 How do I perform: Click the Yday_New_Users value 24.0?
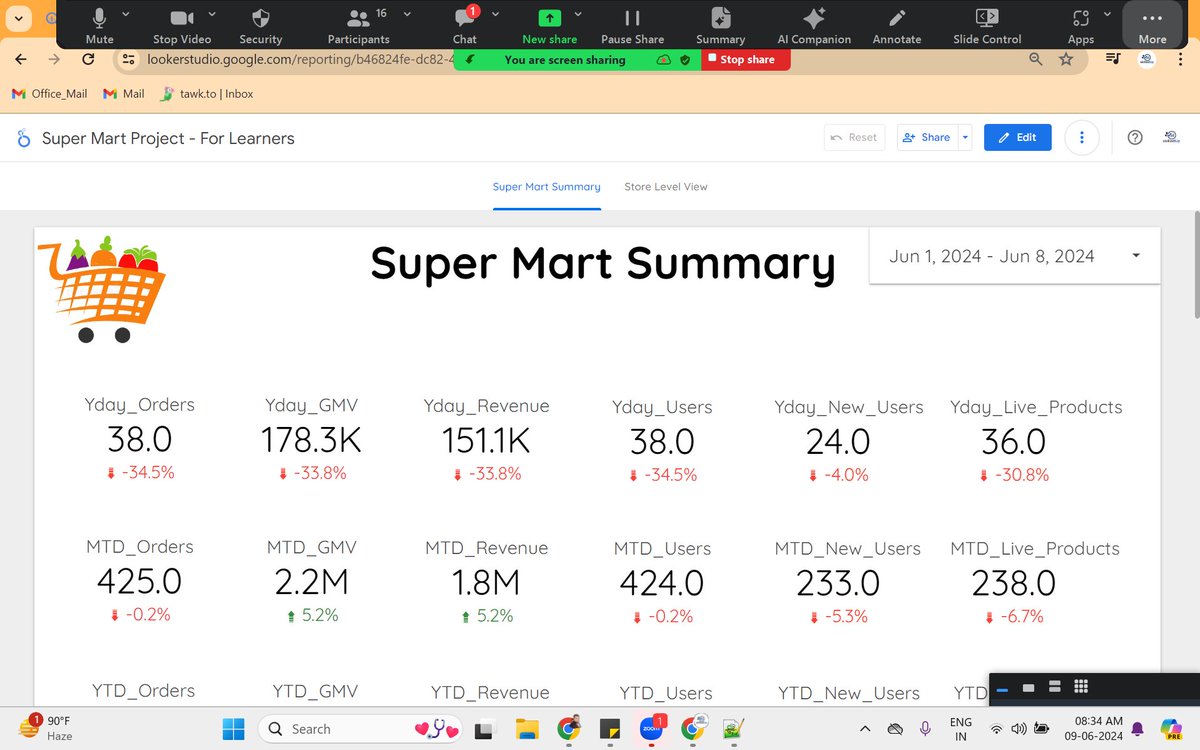point(838,442)
